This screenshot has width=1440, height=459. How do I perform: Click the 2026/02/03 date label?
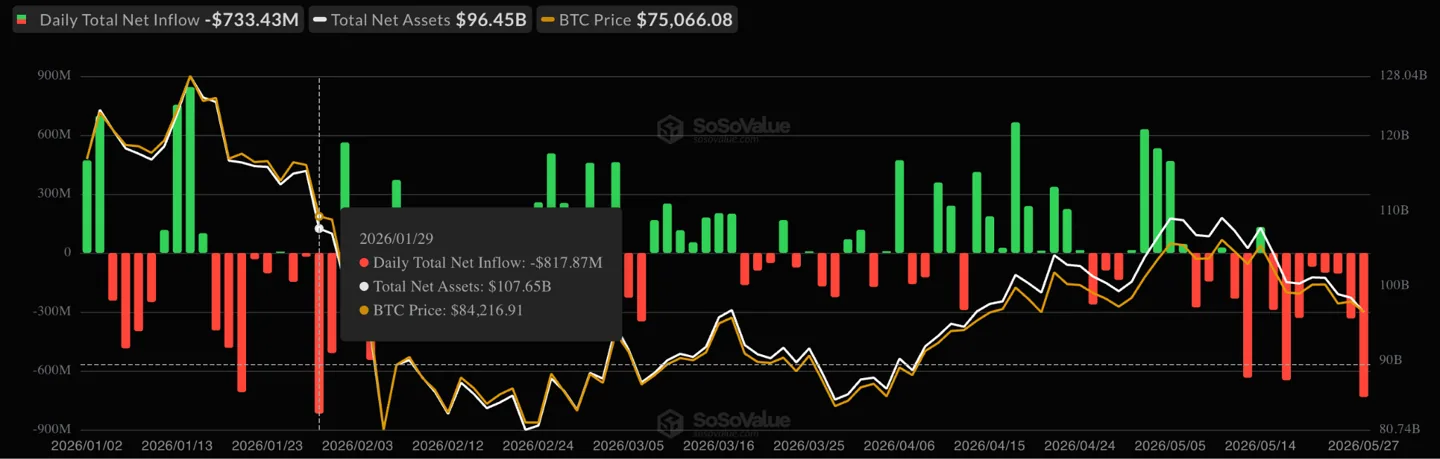point(358,445)
